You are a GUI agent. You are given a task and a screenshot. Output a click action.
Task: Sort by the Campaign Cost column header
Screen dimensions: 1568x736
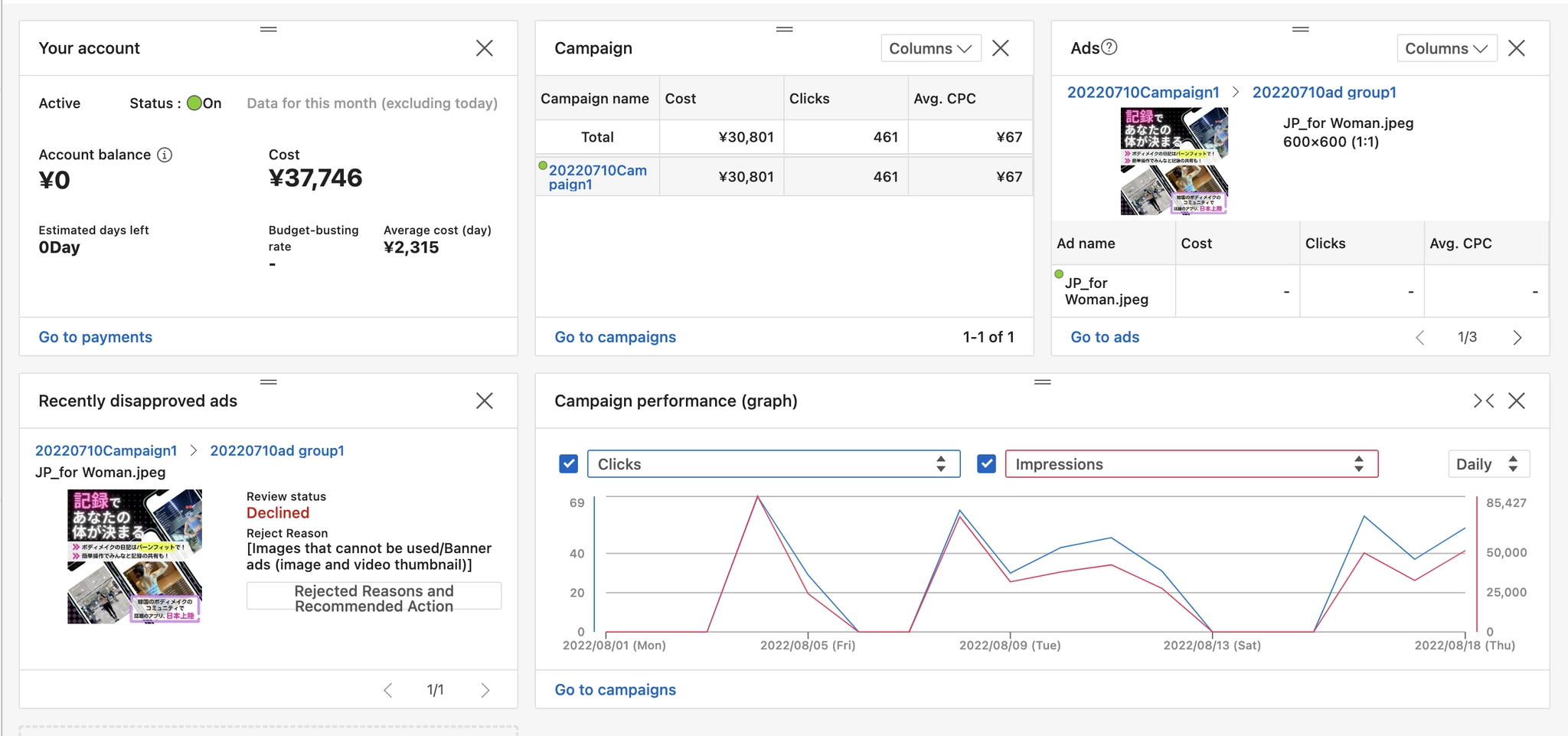pyautogui.click(x=681, y=99)
